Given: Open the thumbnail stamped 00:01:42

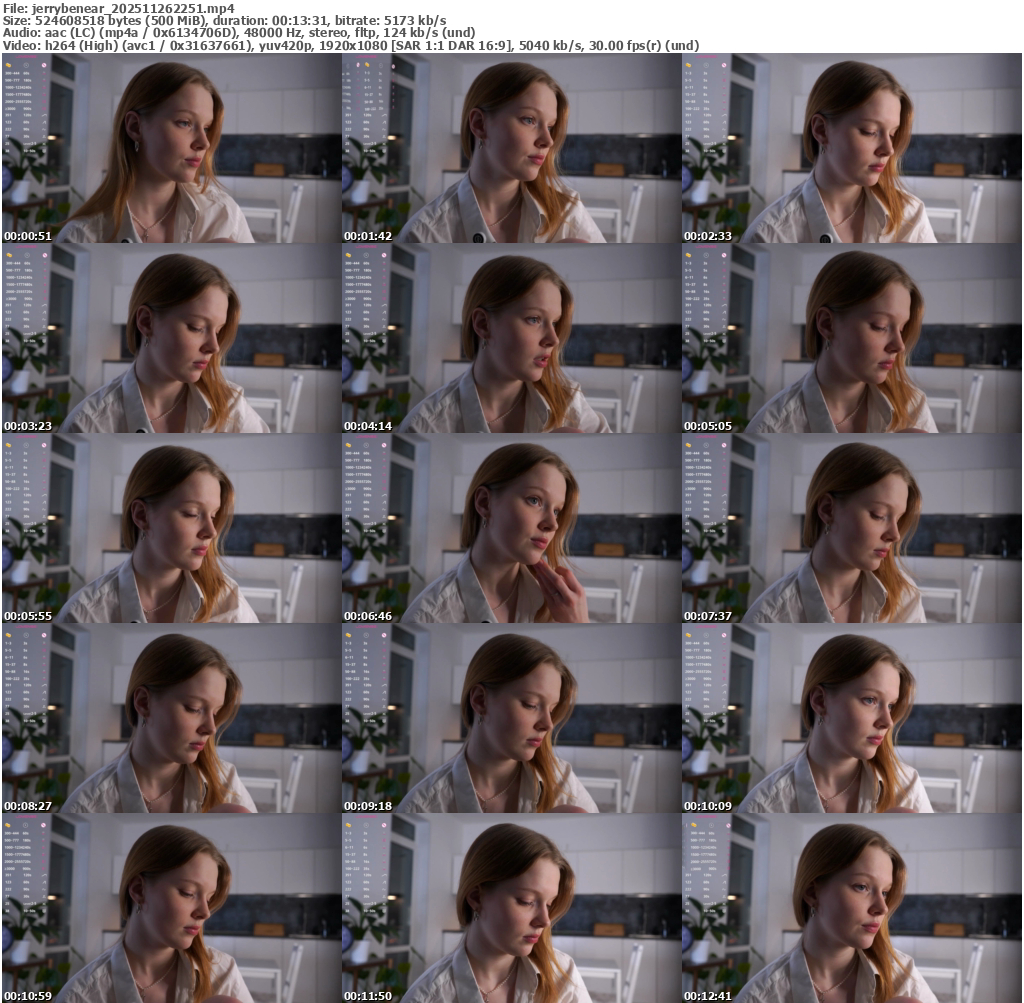Looking at the screenshot, I should coord(511,148).
